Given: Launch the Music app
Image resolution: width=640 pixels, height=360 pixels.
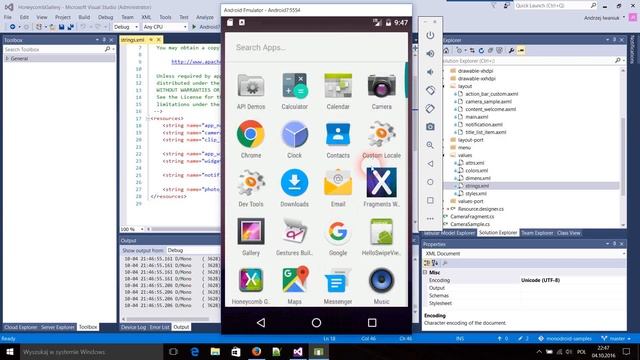Looking at the screenshot, I should [382, 285].
